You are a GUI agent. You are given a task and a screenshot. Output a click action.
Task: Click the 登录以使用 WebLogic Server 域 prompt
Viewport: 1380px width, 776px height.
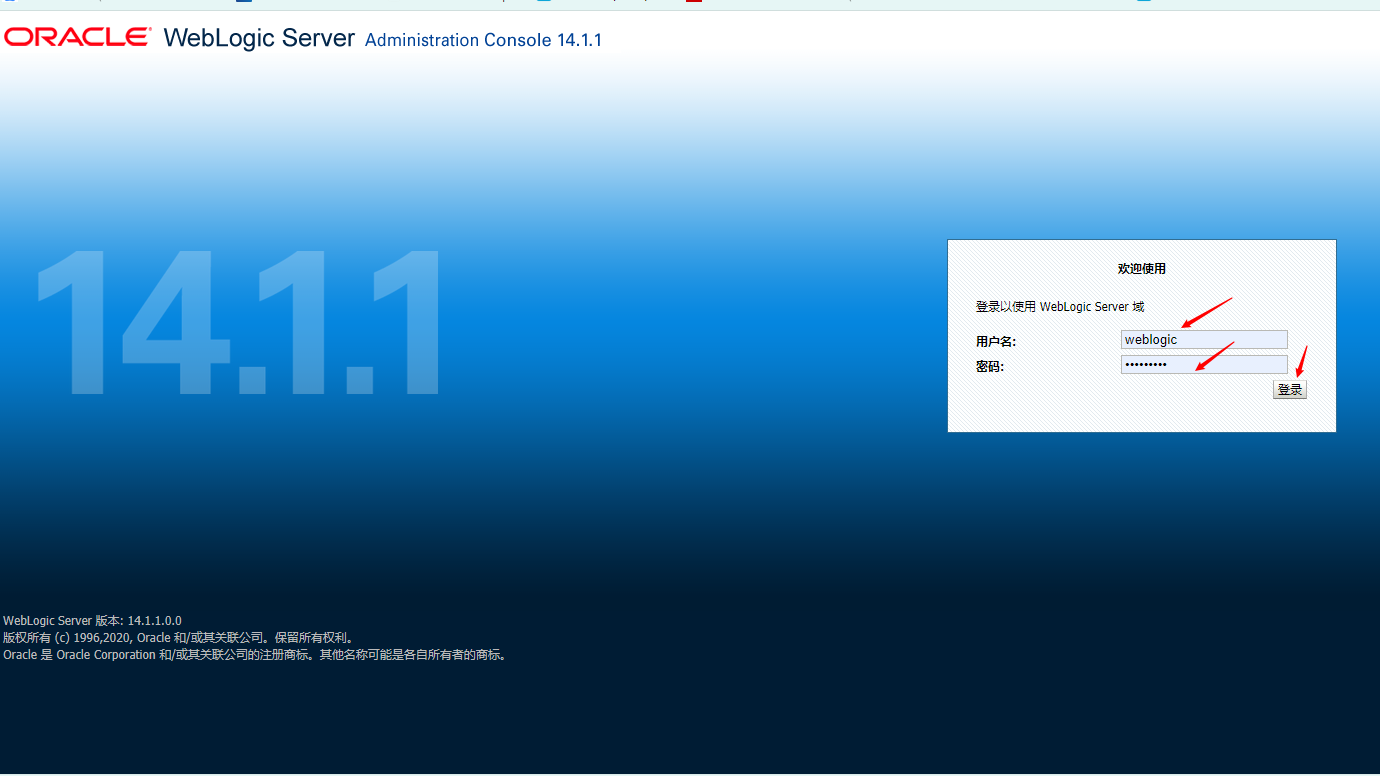(1060, 306)
